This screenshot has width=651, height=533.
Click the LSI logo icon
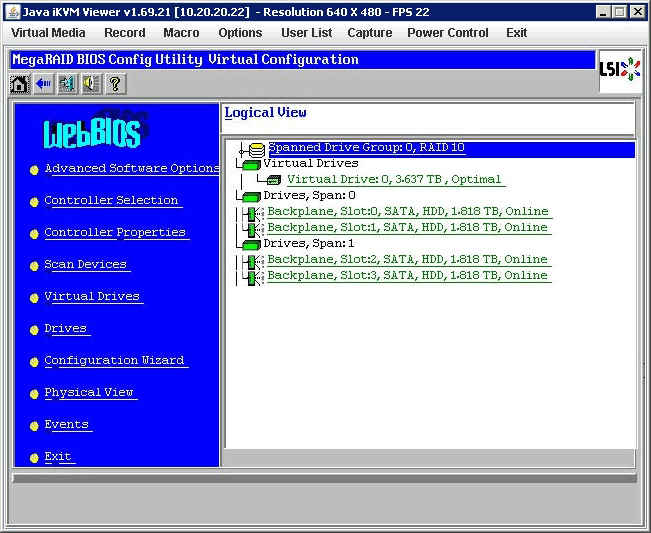tap(619, 70)
